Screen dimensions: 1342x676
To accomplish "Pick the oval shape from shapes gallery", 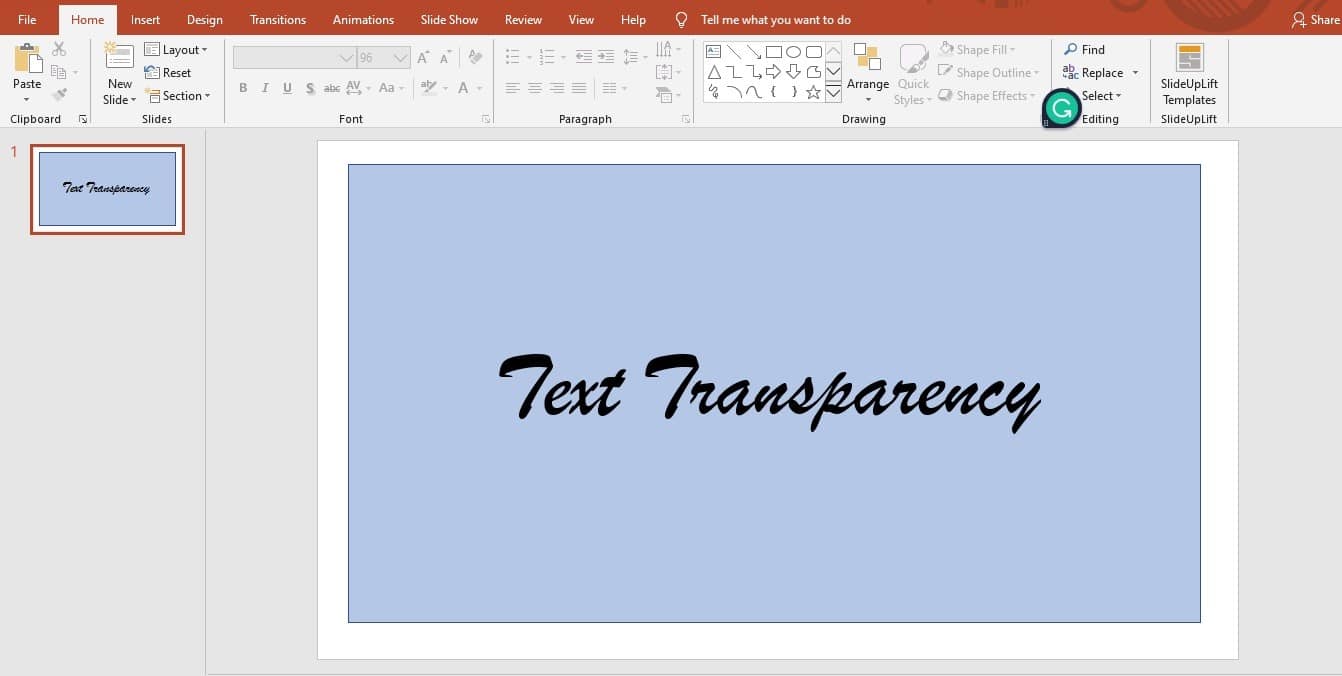I will pyautogui.click(x=793, y=52).
